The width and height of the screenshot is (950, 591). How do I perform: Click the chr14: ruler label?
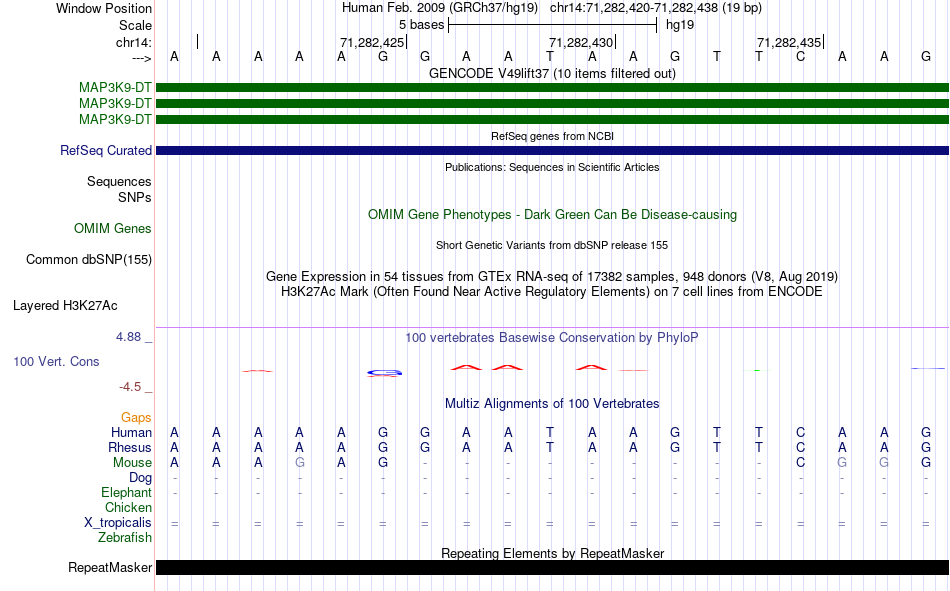pos(134,42)
